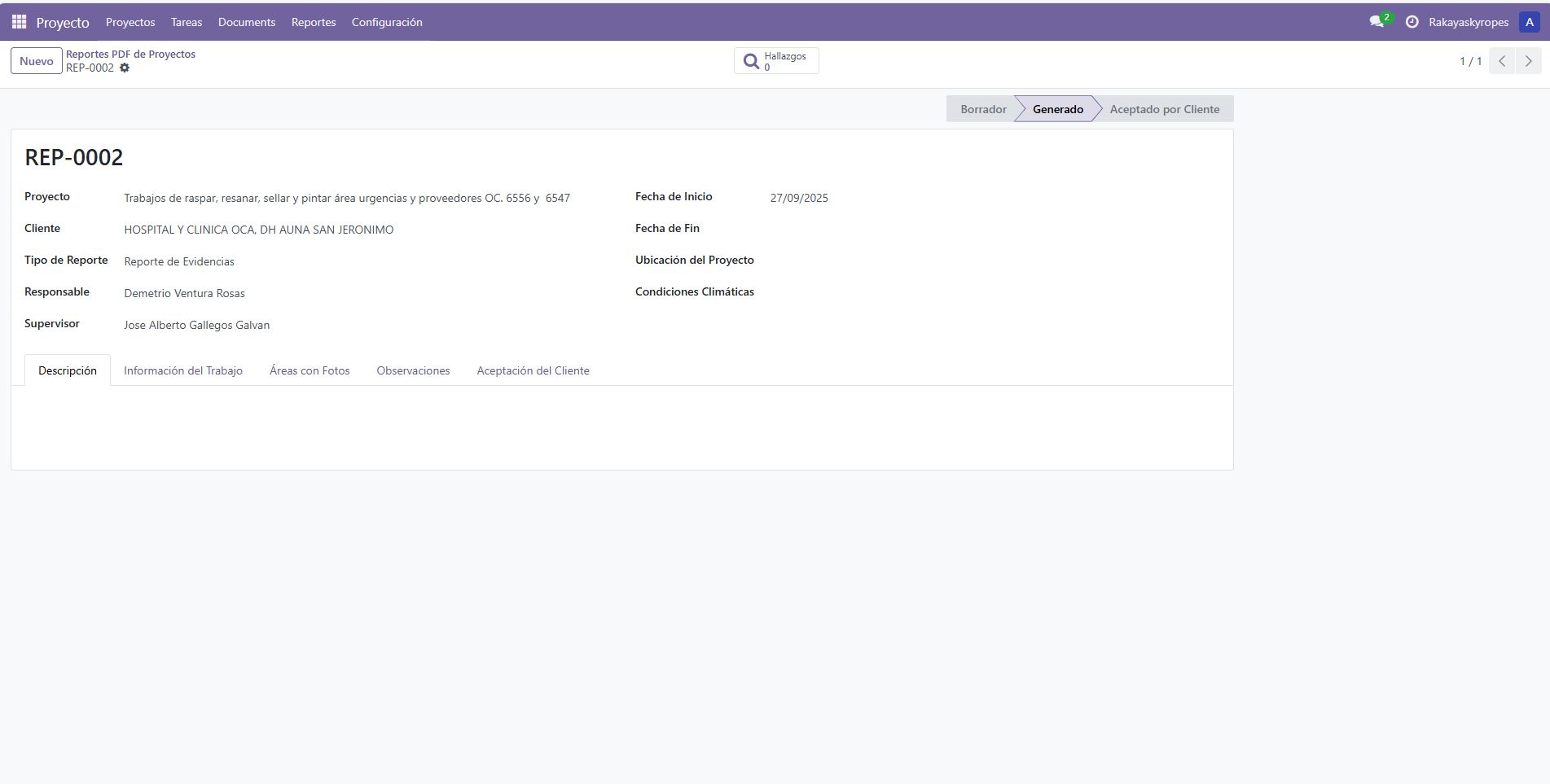
Task: Click the Hallazgos magnifier stat button
Action: coord(776,61)
